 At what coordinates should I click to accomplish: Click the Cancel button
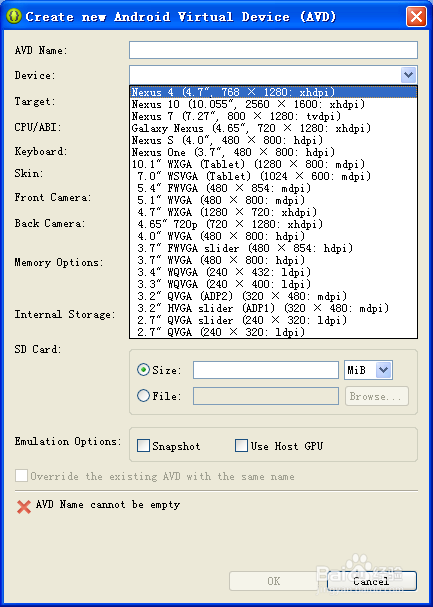tap(371, 581)
